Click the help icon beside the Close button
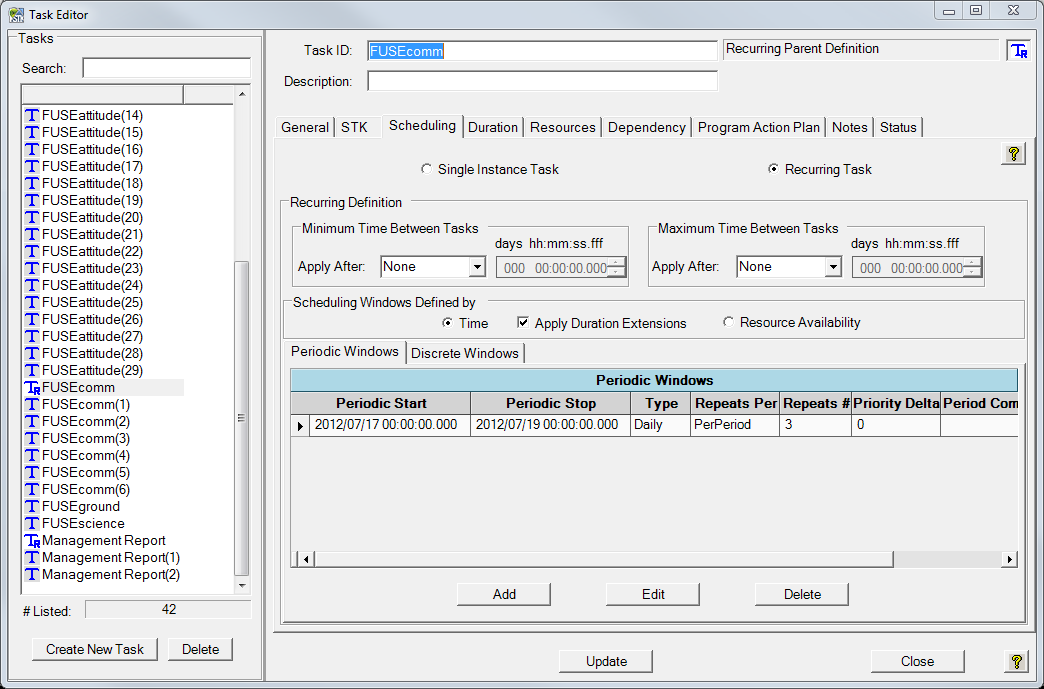The width and height of the screenshot is (1044, 689). click(1016, 661)
